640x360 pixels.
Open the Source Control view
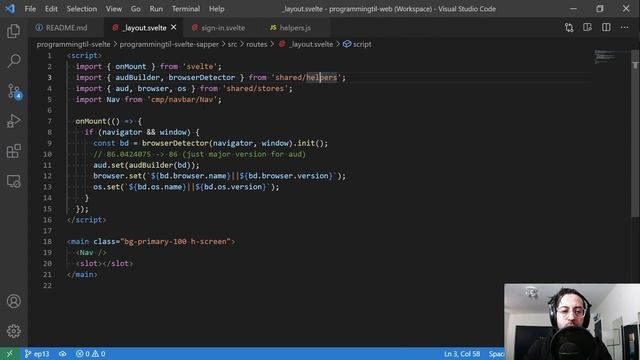click(x=14, y=91)
